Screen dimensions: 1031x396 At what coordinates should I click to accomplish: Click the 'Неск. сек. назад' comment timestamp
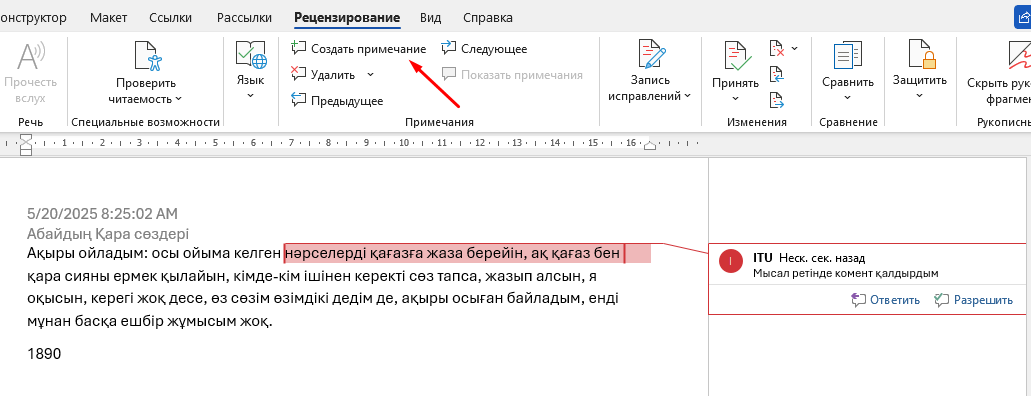[821, 258]
